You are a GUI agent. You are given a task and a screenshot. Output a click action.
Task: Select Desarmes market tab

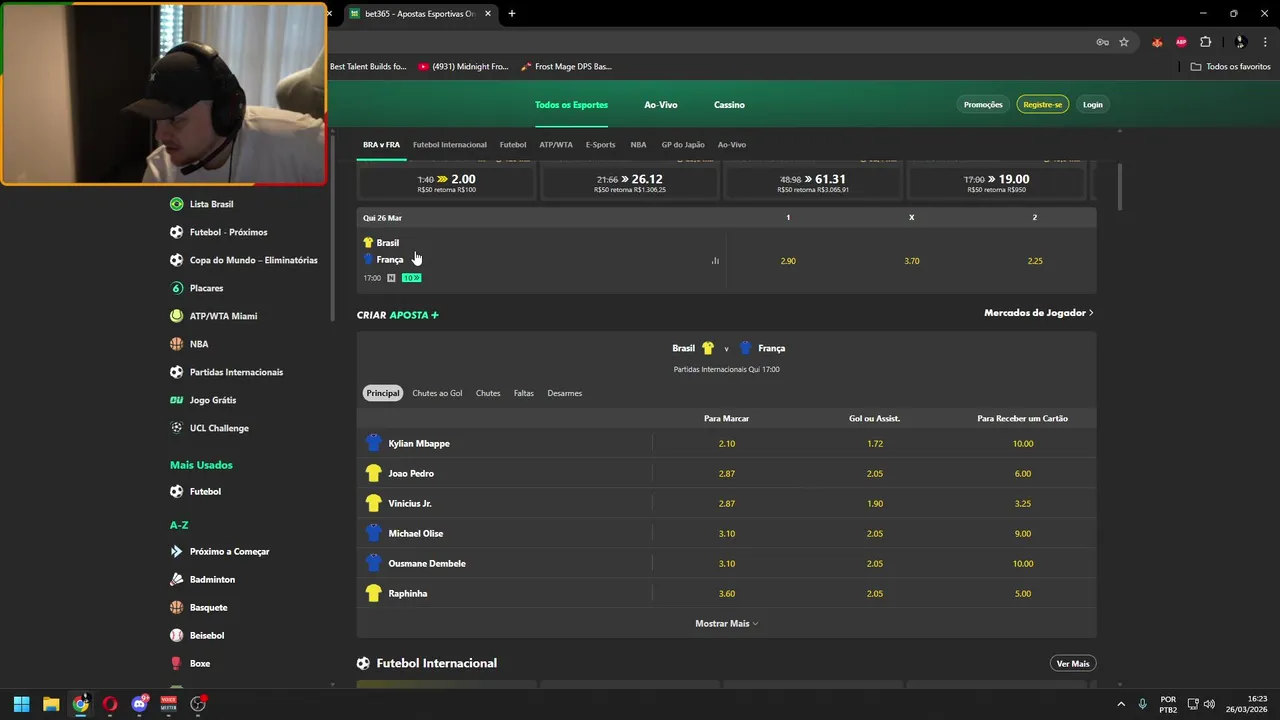coord(564,394)
